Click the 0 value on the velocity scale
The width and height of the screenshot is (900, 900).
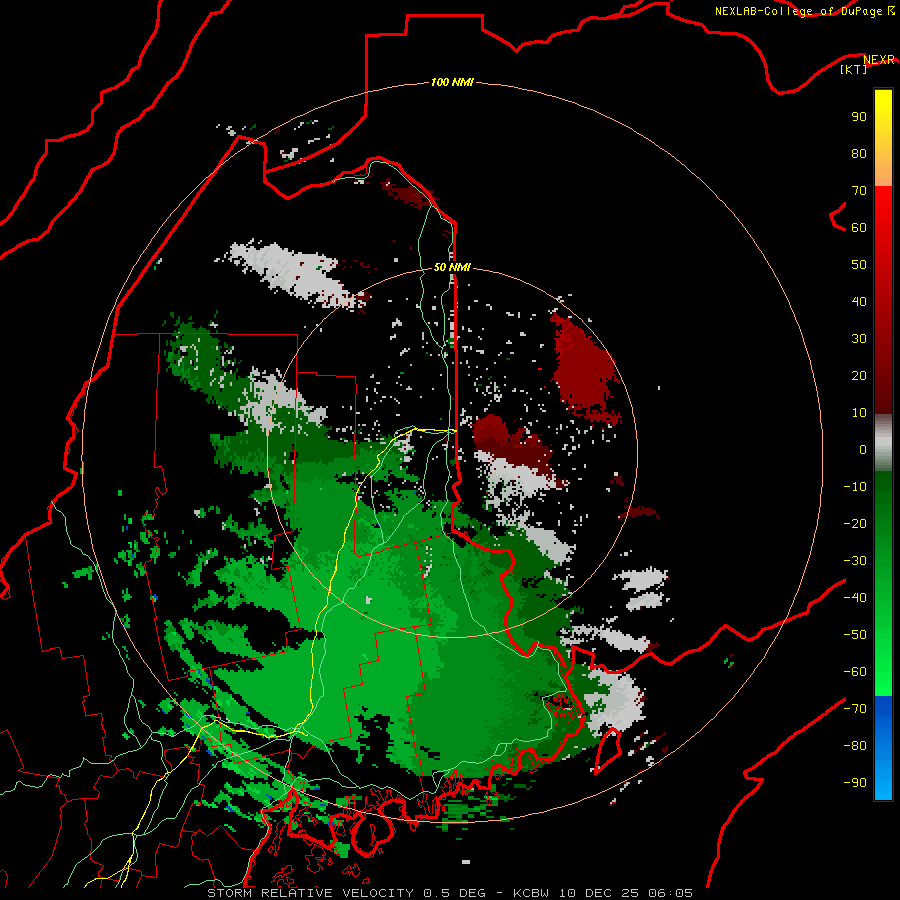[863, 450]
